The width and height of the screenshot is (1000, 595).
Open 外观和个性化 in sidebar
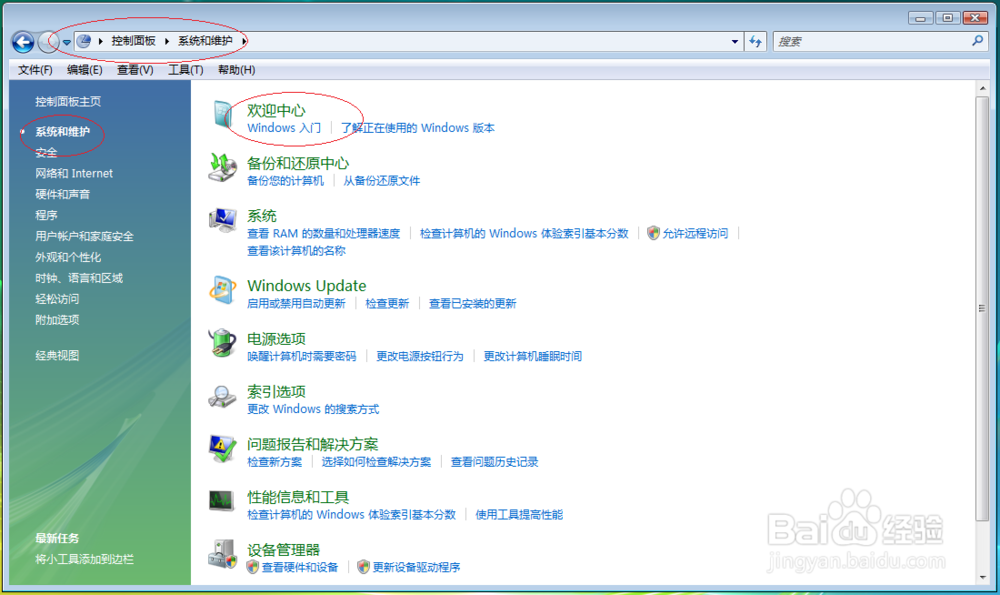pos(68,257)
